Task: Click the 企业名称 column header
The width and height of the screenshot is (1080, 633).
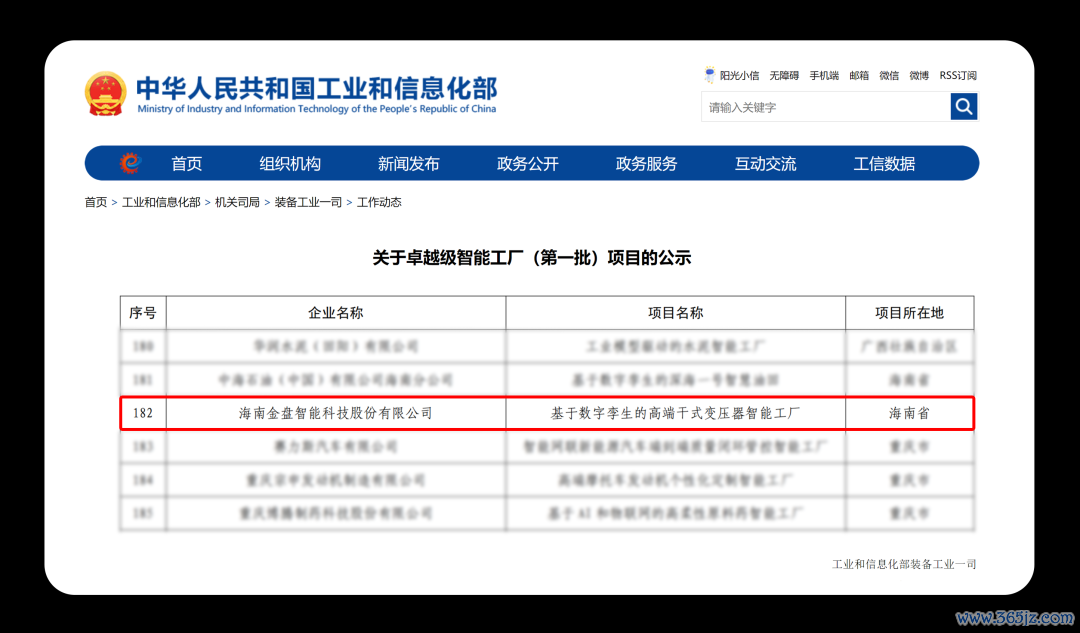Action: [x=335, y=313]
